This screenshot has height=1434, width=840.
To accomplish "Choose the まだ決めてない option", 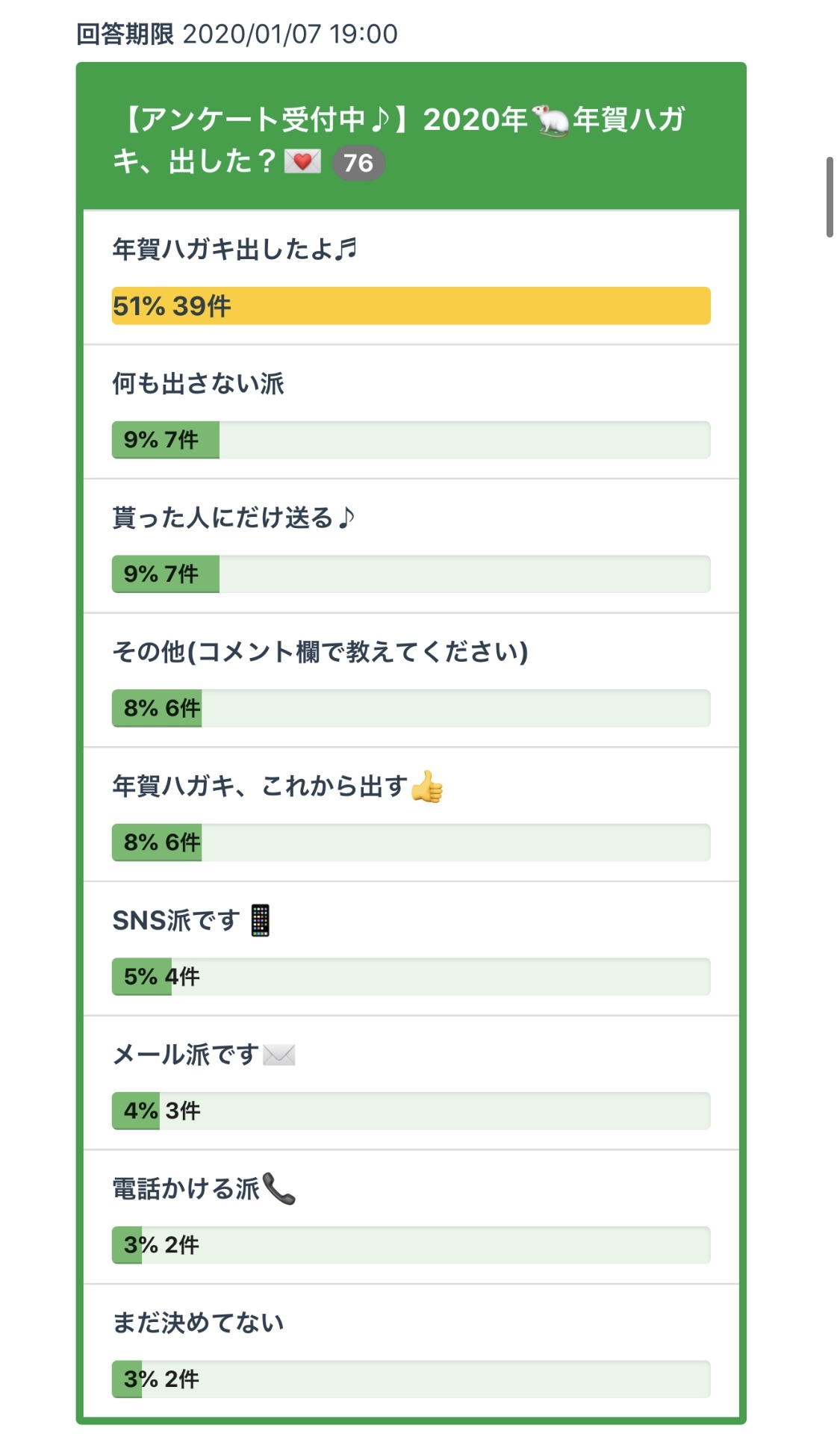I will coord(198,1323).
